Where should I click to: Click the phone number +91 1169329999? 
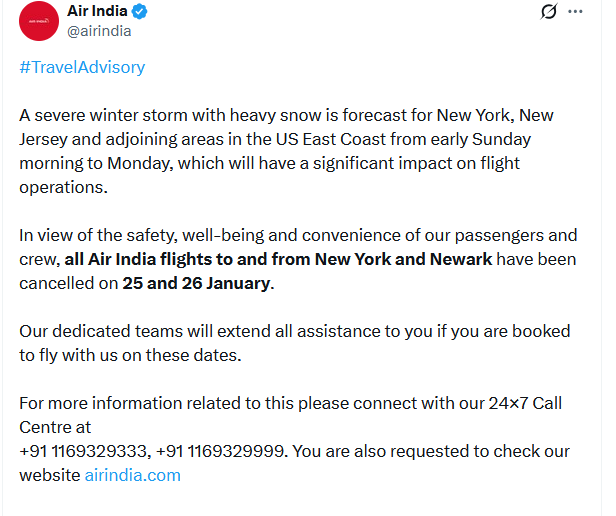(220, 451)
